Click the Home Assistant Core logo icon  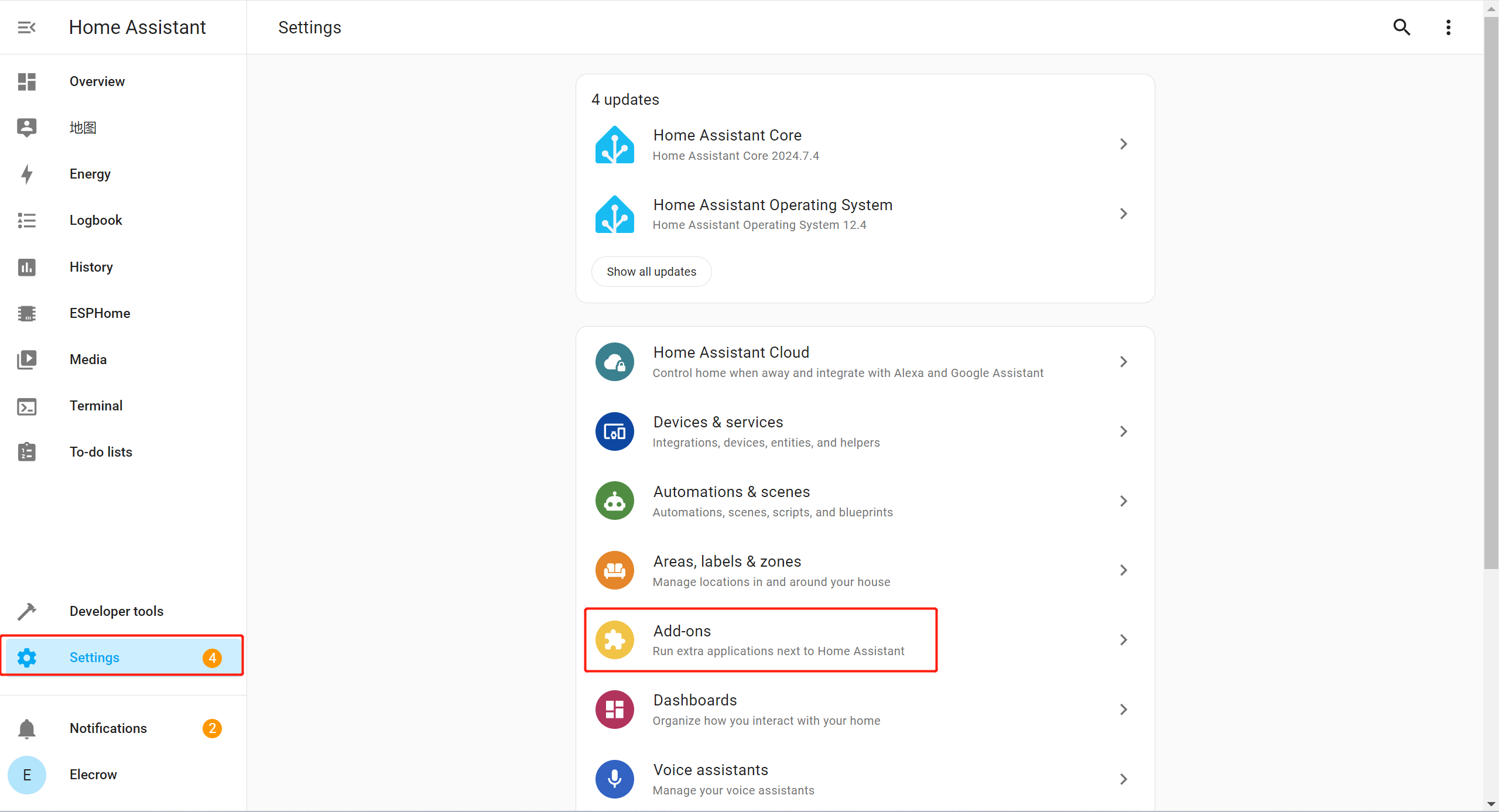[614, 145]
